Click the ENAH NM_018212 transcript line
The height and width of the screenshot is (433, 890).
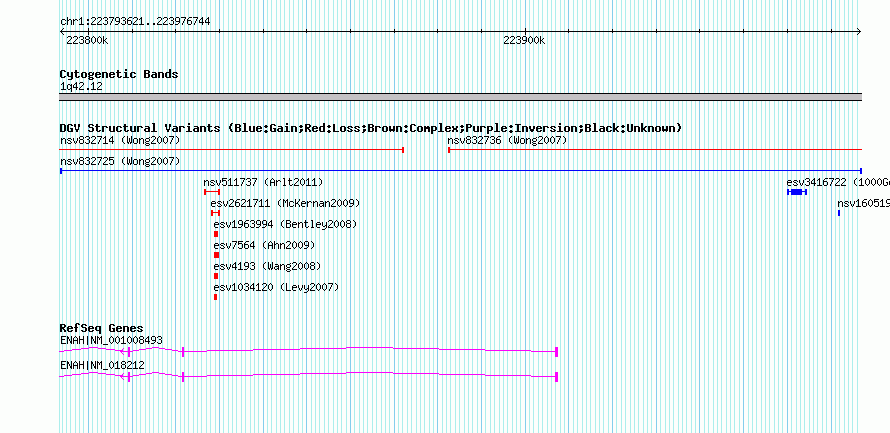[x=309, y=376]
